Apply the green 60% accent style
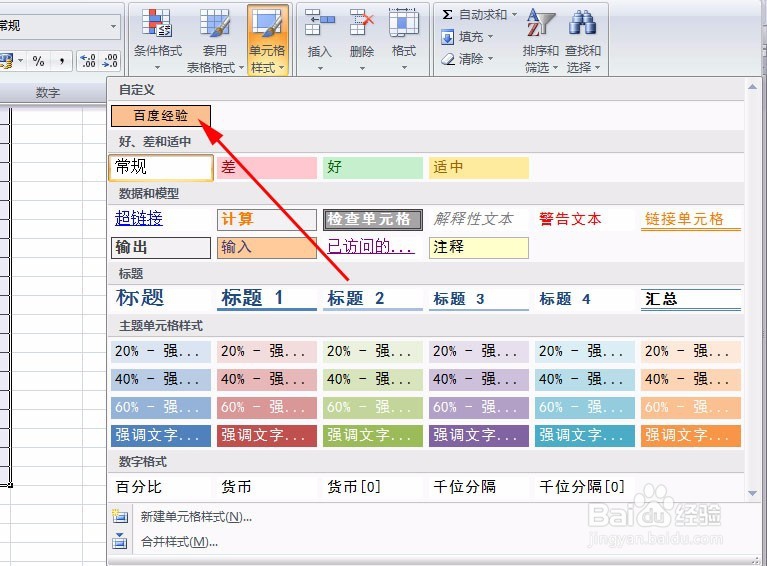Viewport: 767px width, 566px height. 373,407
